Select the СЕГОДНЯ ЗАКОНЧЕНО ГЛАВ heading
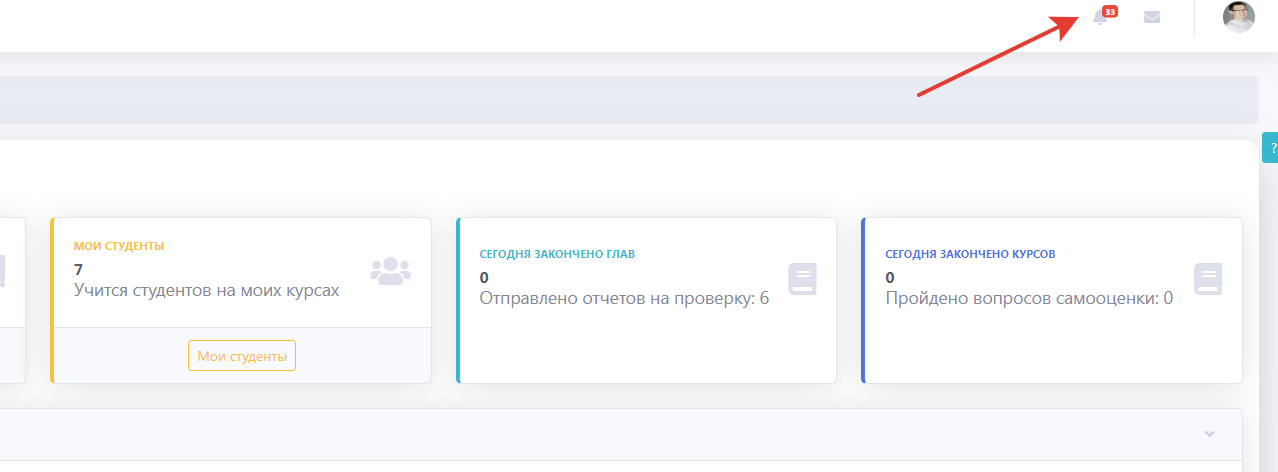Image resolution: width=1278 pixels, height=472 pixels. coord(557,254)
